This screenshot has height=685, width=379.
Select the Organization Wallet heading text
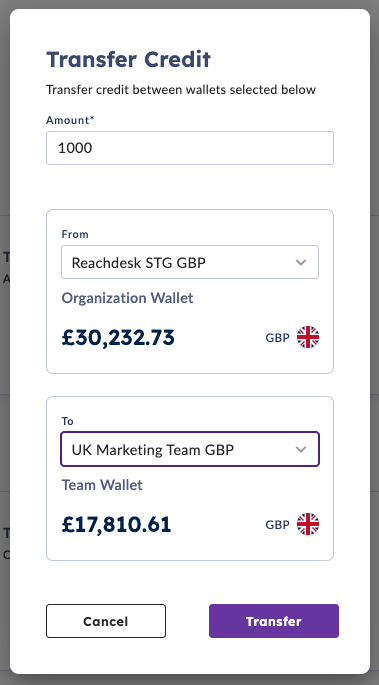127,298
